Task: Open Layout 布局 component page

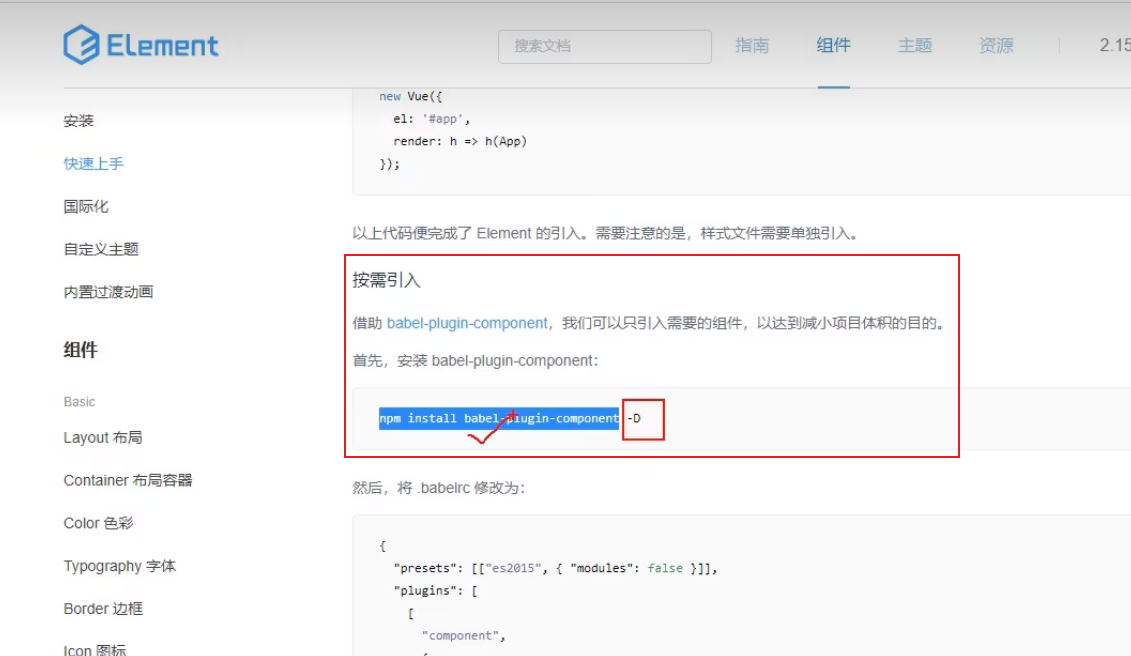Action: 102,437
